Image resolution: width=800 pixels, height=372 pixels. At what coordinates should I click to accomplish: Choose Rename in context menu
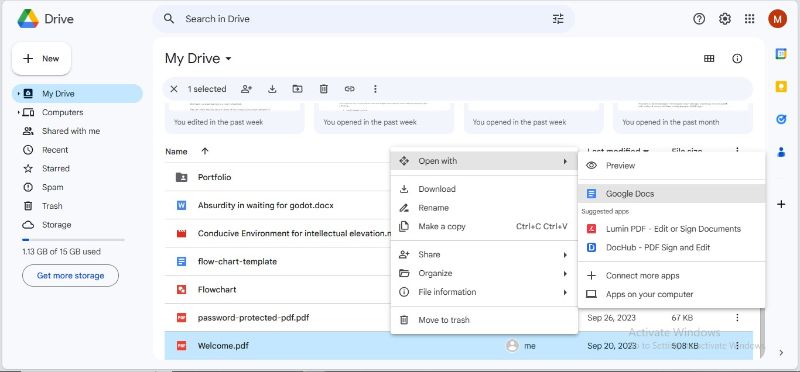(484, 208)
